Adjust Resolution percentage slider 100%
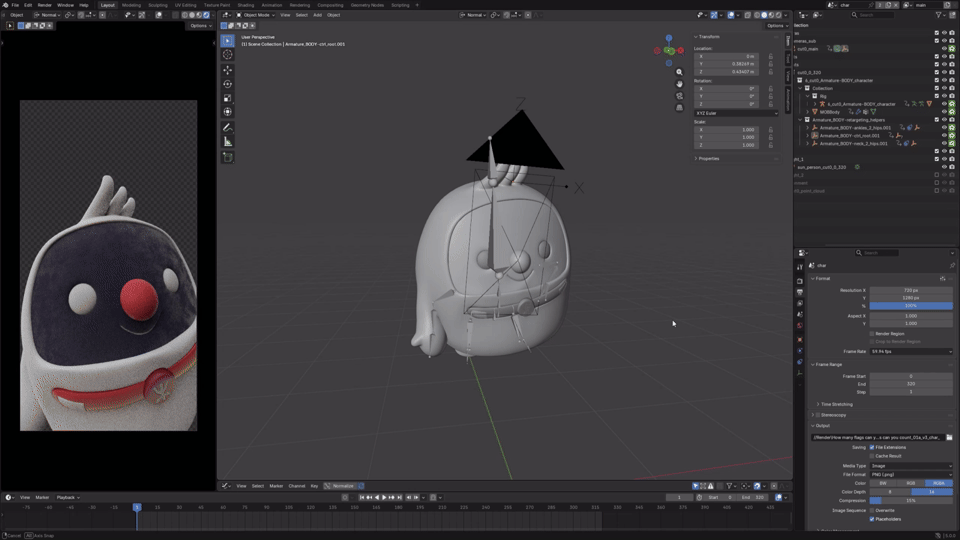This screenshot has height=540, width=960. (x=911, y=306)
